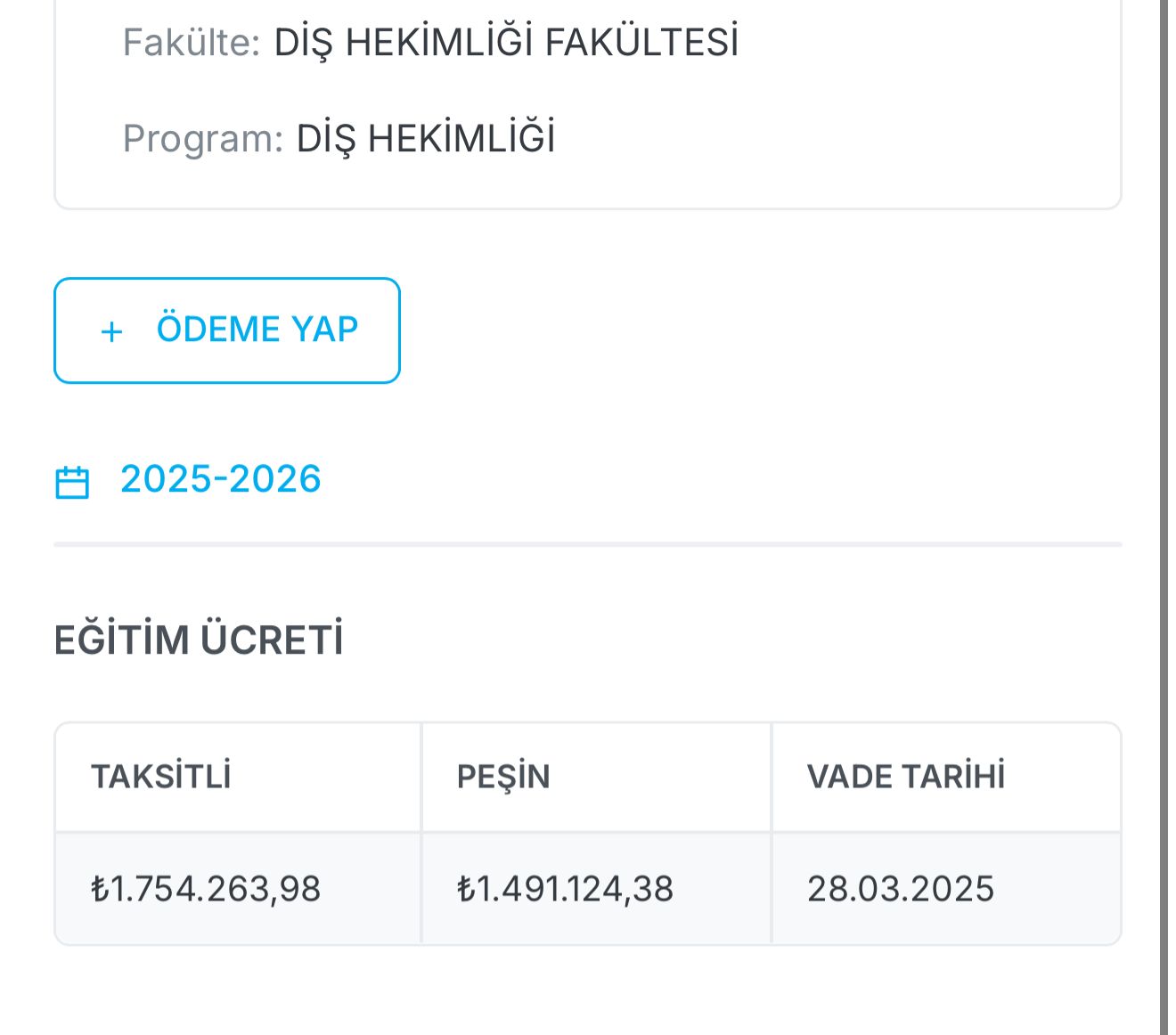Click the Program label text
The image size is (1176, 1035).
[x=203, y=139]
